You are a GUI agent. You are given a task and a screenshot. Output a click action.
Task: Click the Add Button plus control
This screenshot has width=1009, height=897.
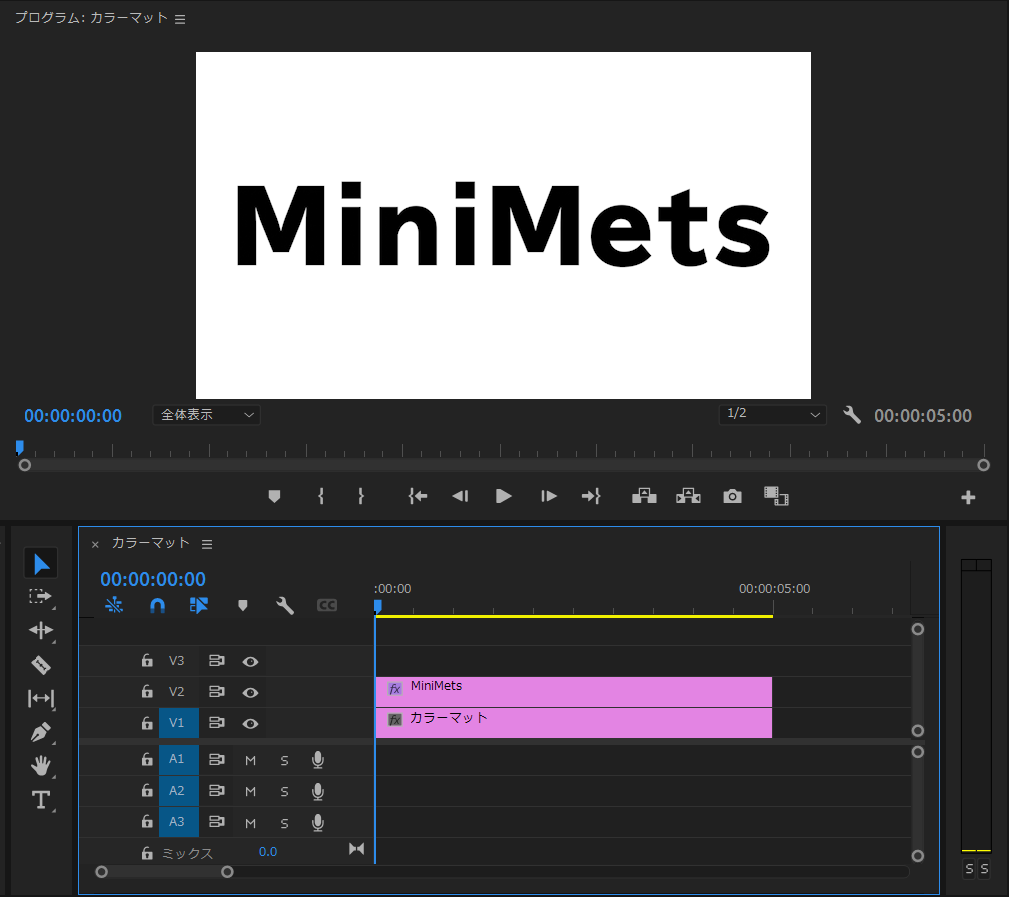point(967,495)
